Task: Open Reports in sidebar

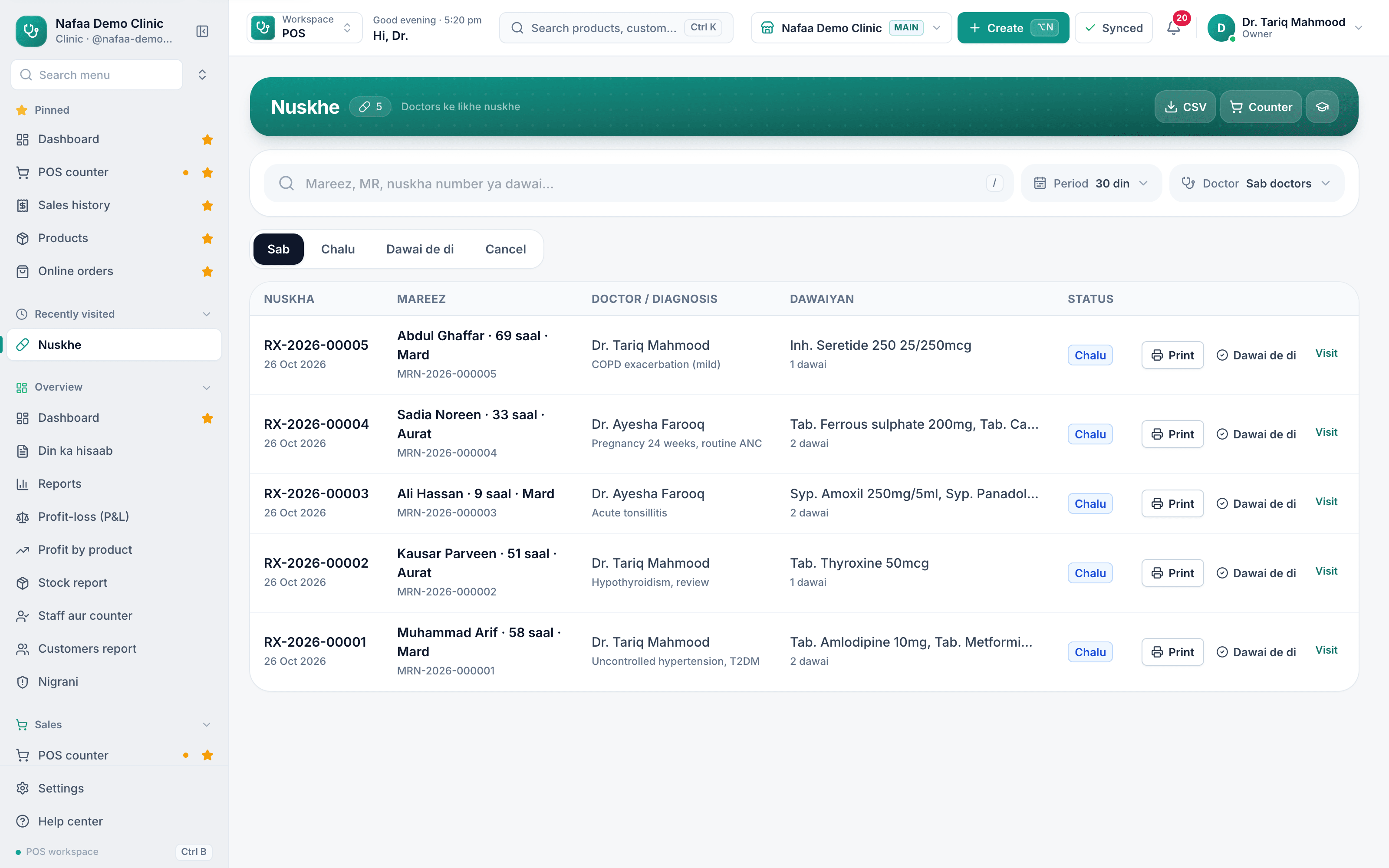Action: tap(114, 483)
